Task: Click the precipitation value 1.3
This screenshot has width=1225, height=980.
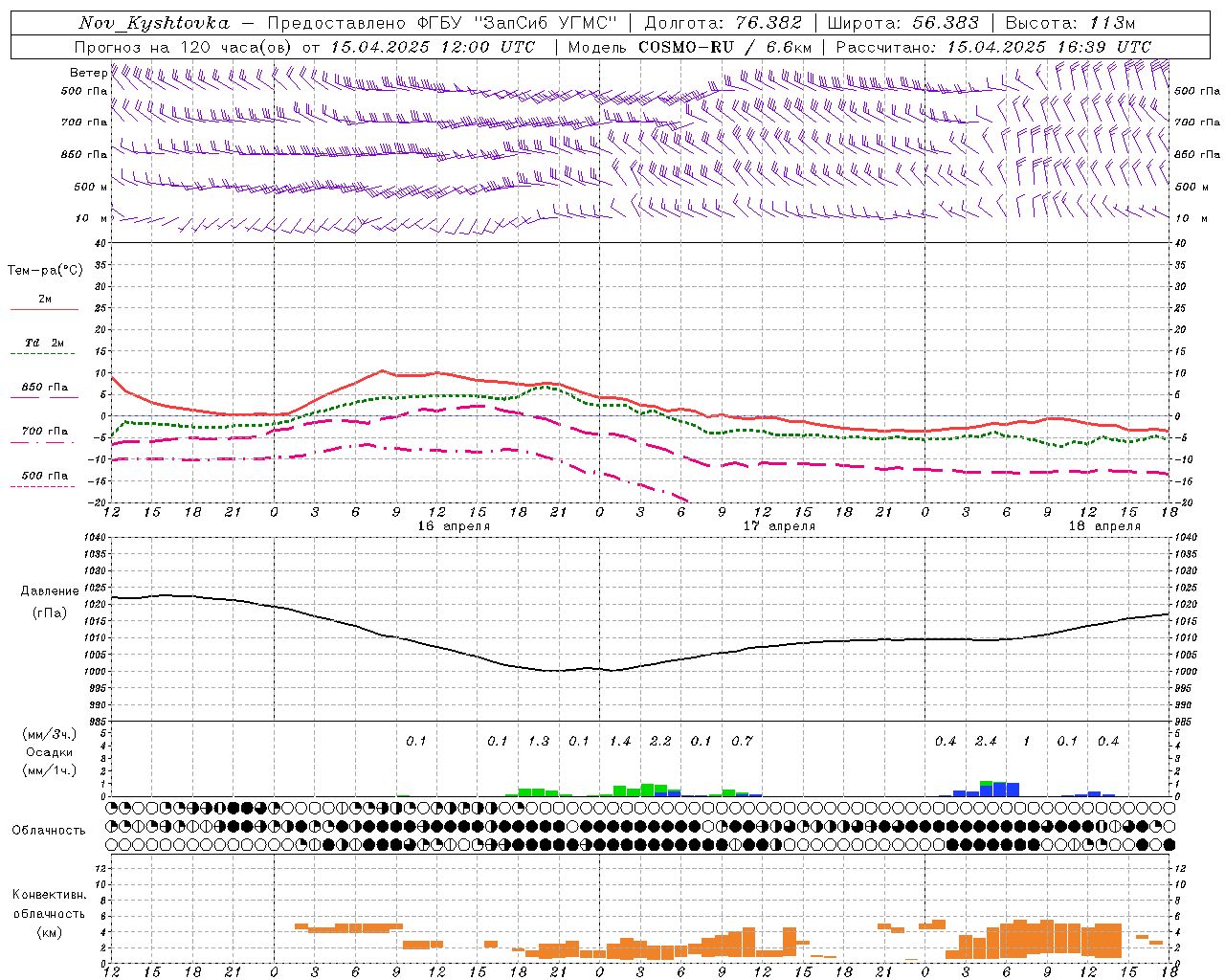Action: (x=539, y=742)
